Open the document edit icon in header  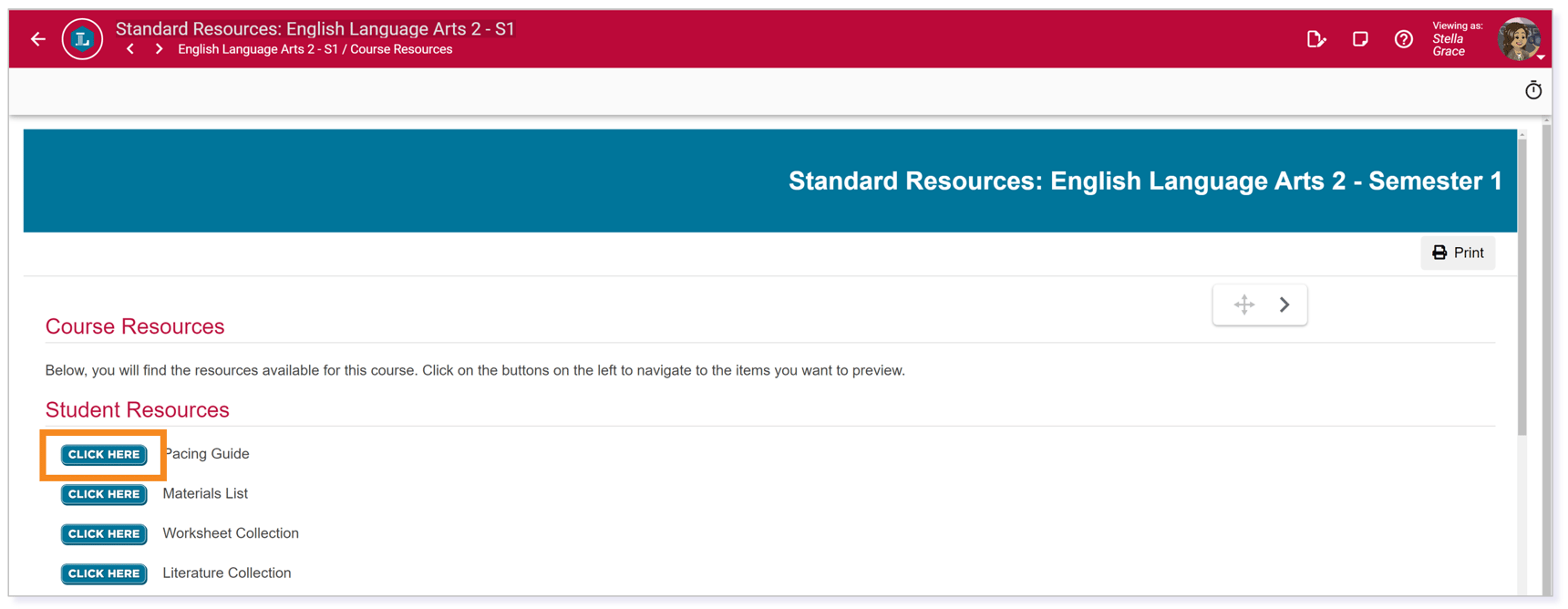point(1315,39)
